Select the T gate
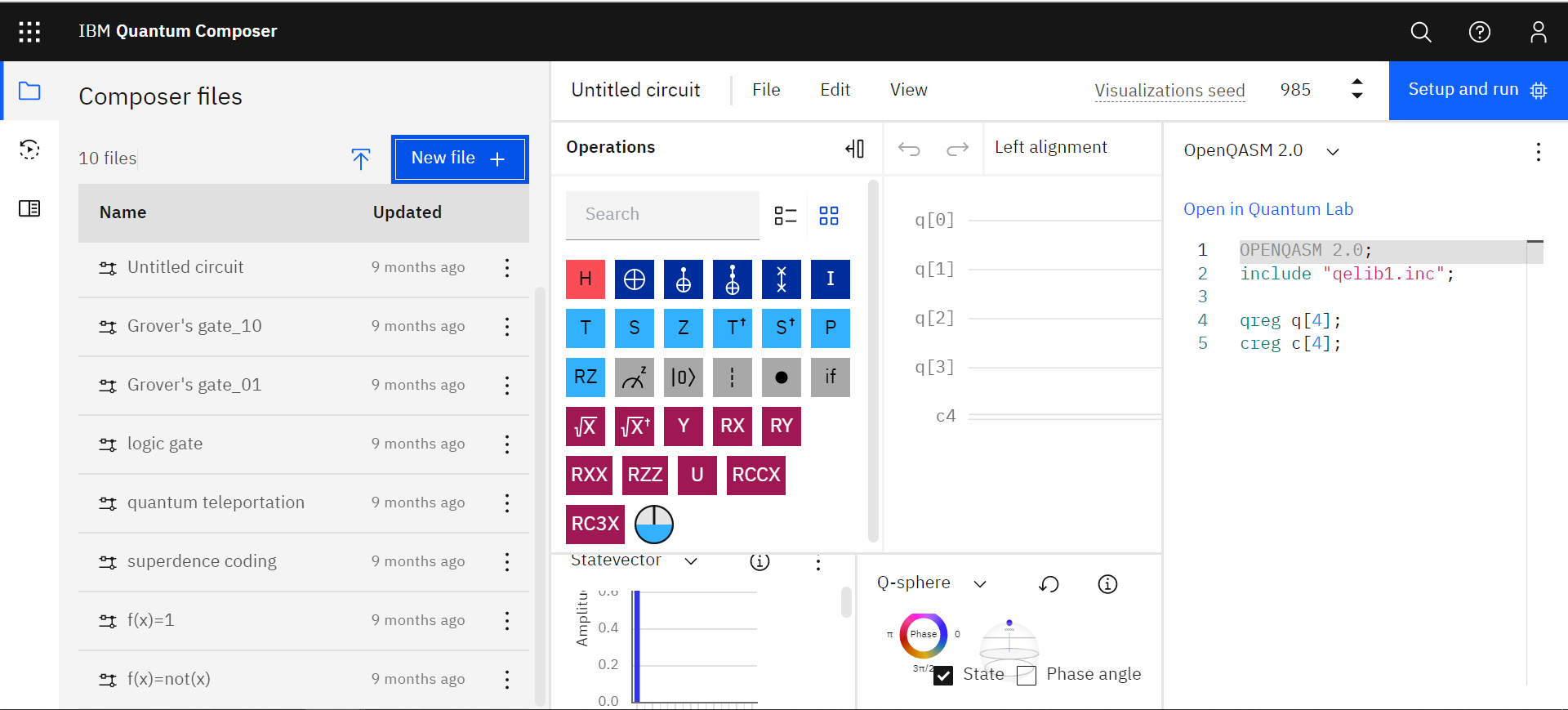The height and width of the screenshot is (710, 1568). point(586,328)
